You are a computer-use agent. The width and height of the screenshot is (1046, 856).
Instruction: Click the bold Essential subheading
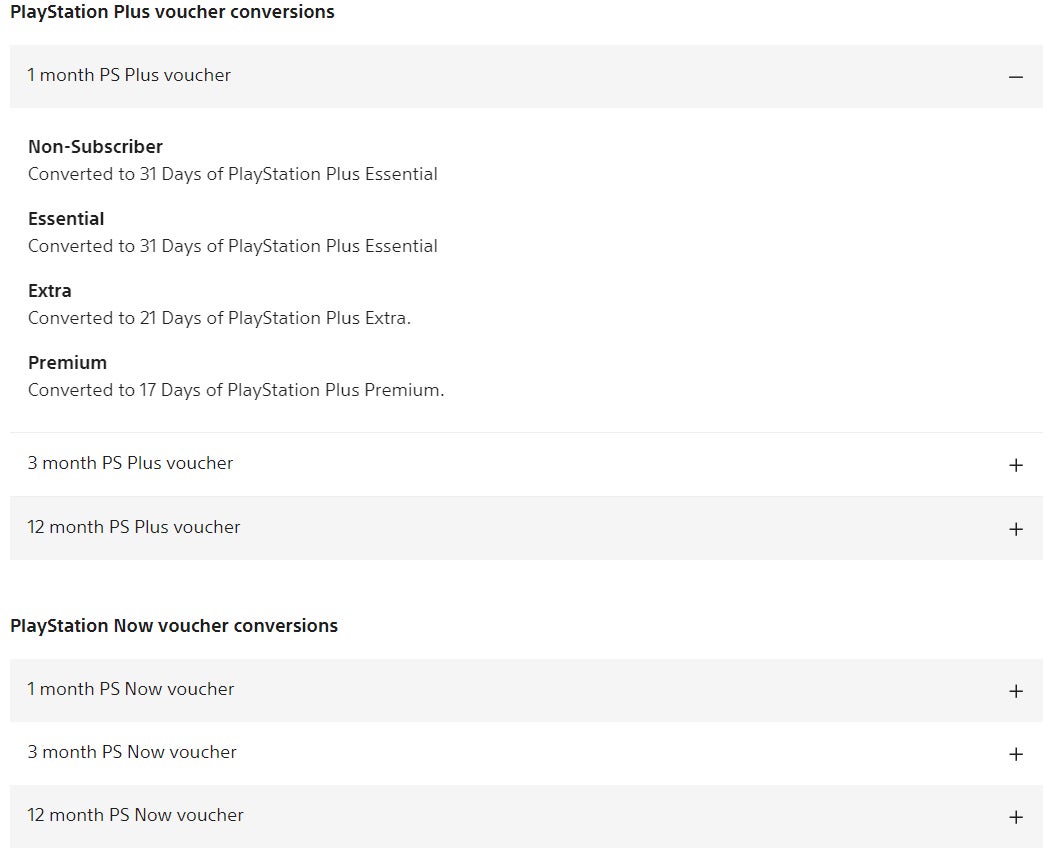pos(66,219)
